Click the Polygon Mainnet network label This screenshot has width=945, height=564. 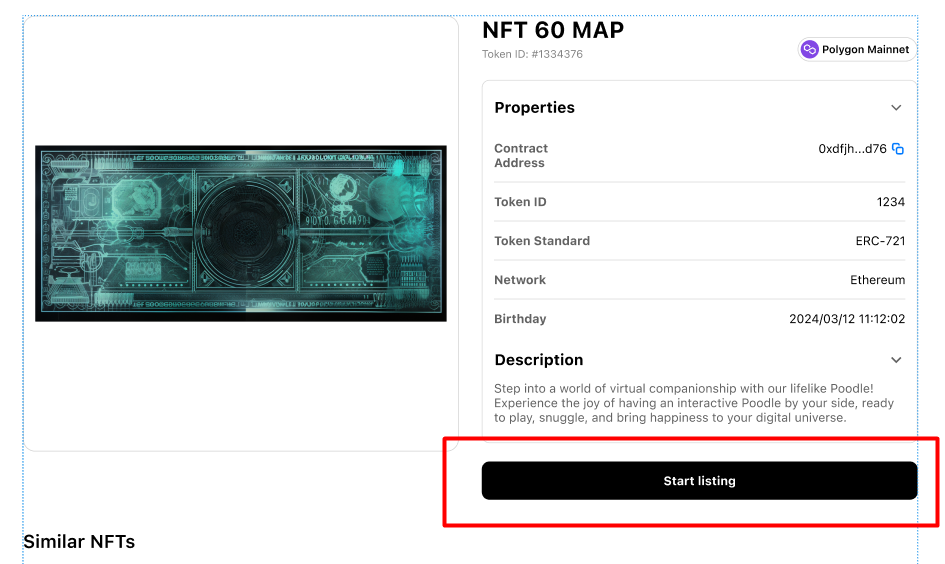[865, 49]
